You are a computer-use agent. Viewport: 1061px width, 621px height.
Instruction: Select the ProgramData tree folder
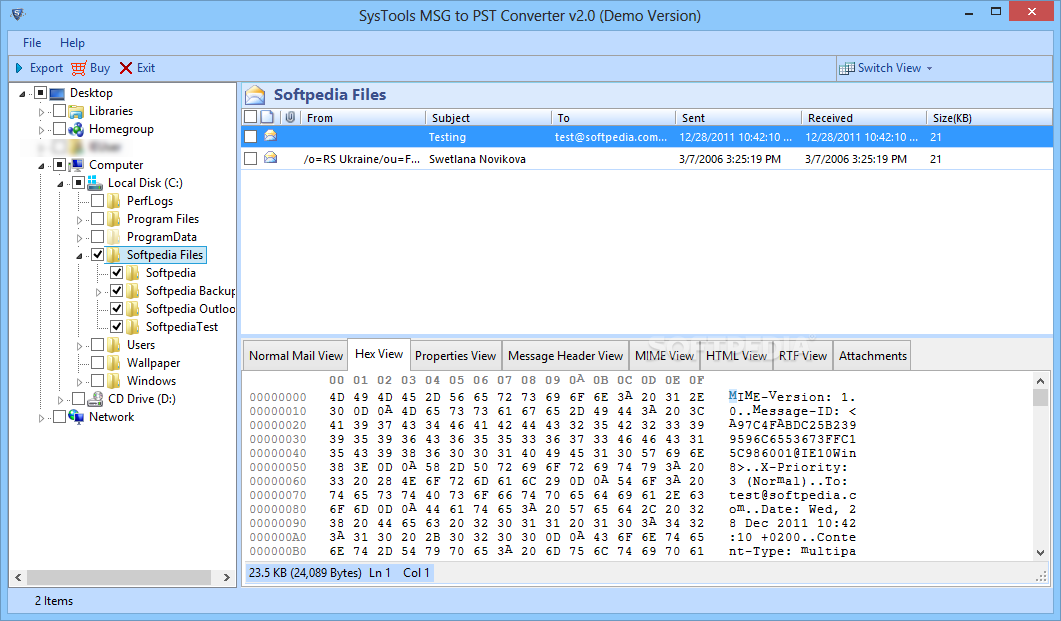(162, 237)
